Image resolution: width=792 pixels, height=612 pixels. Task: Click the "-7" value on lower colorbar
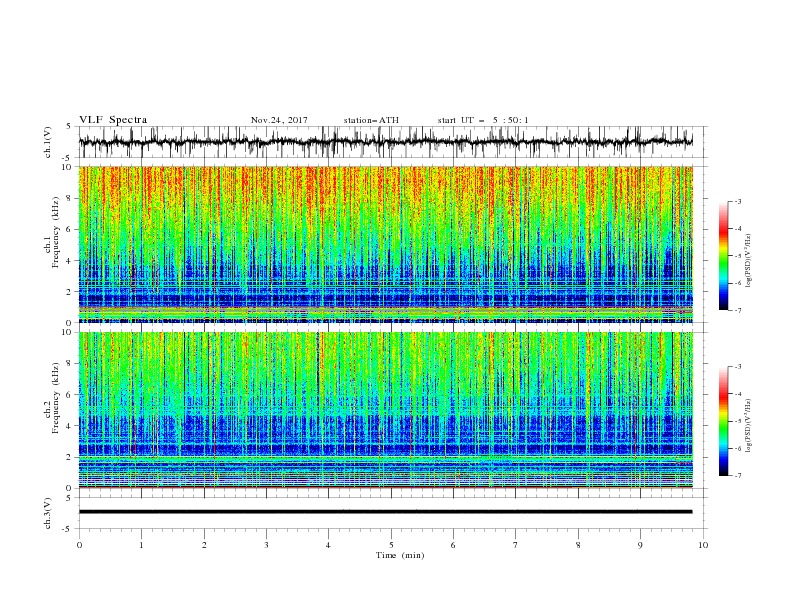pos(737,475)
